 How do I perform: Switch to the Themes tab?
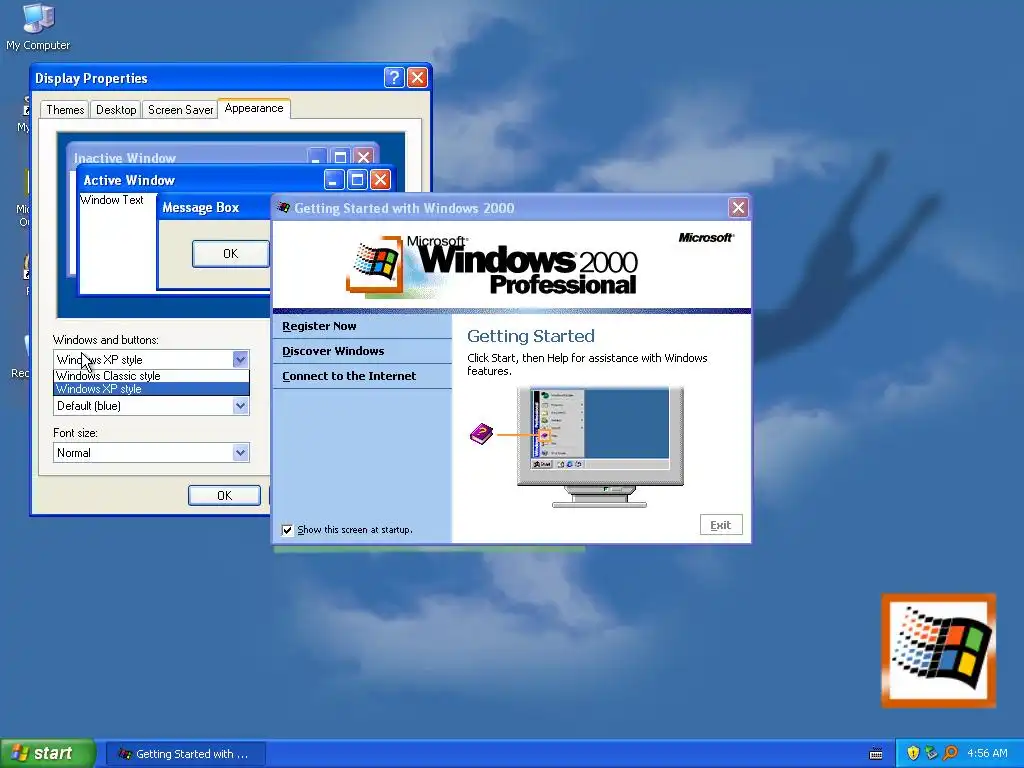pos(65,110)
